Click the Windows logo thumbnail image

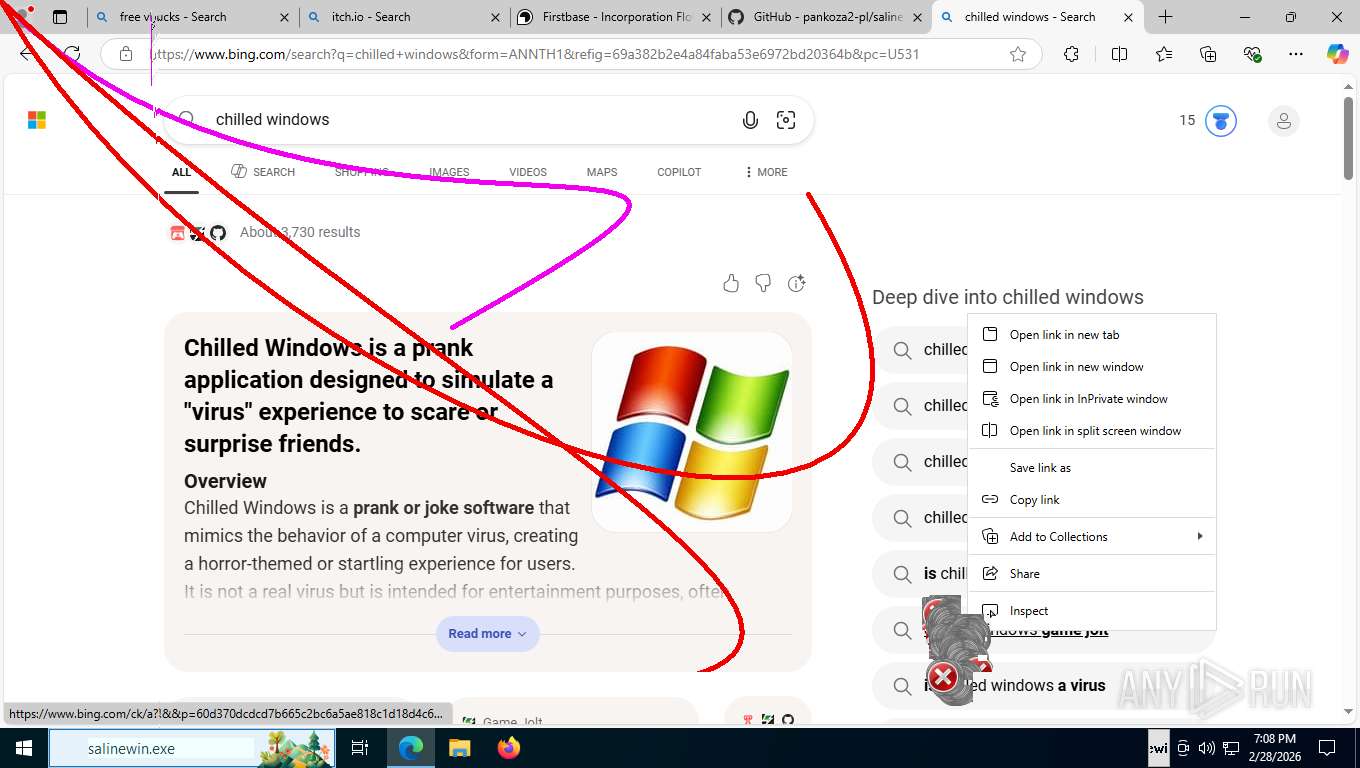click(692, 432)
